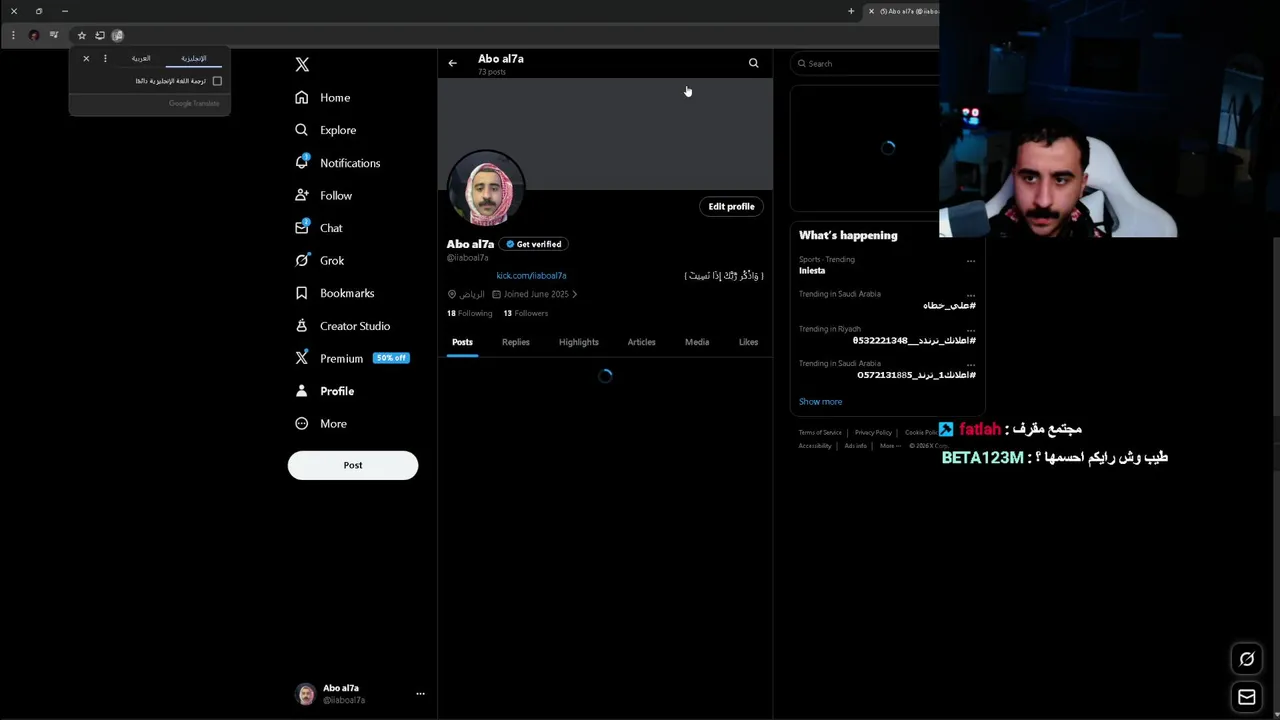This screenshot has height=720, width=1280.
Task: Open the Follow page in sidebar
Action: pyautogui.click(x=323, y=196)
